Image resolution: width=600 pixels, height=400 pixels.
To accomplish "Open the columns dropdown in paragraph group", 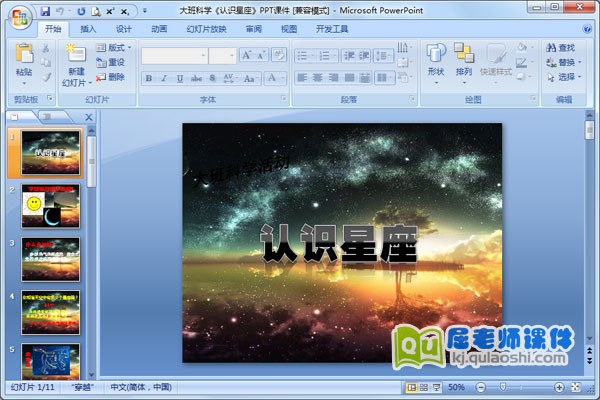I will pyautogui.click(x=384, y=78).
